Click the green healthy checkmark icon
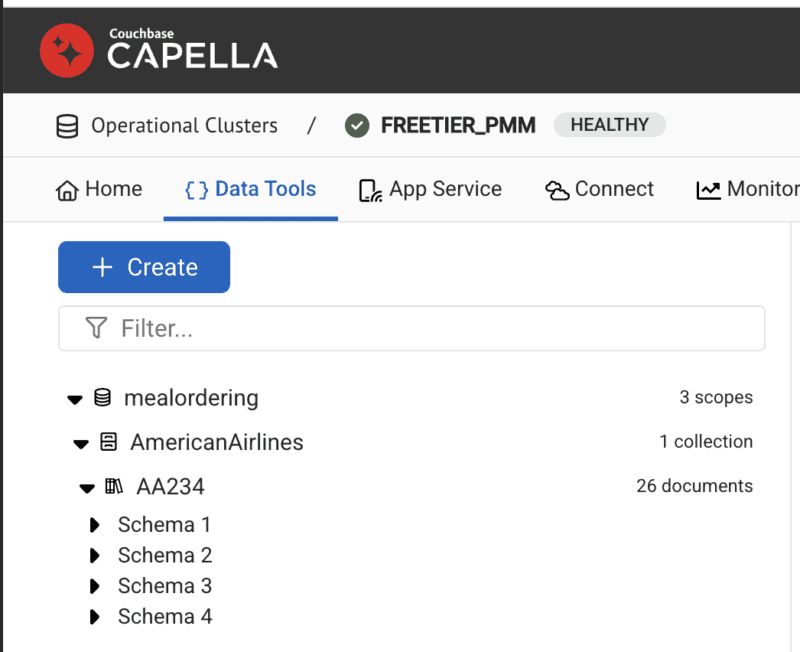Screen dimensions: 800x652 [x=357, y=126]
